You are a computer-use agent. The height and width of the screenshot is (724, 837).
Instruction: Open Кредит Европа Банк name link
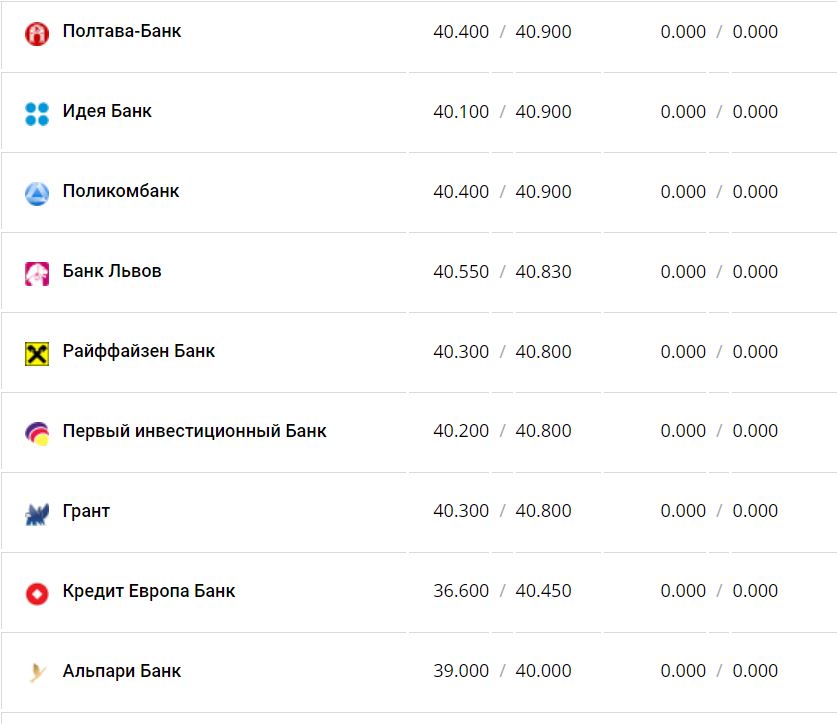[149, 591]
